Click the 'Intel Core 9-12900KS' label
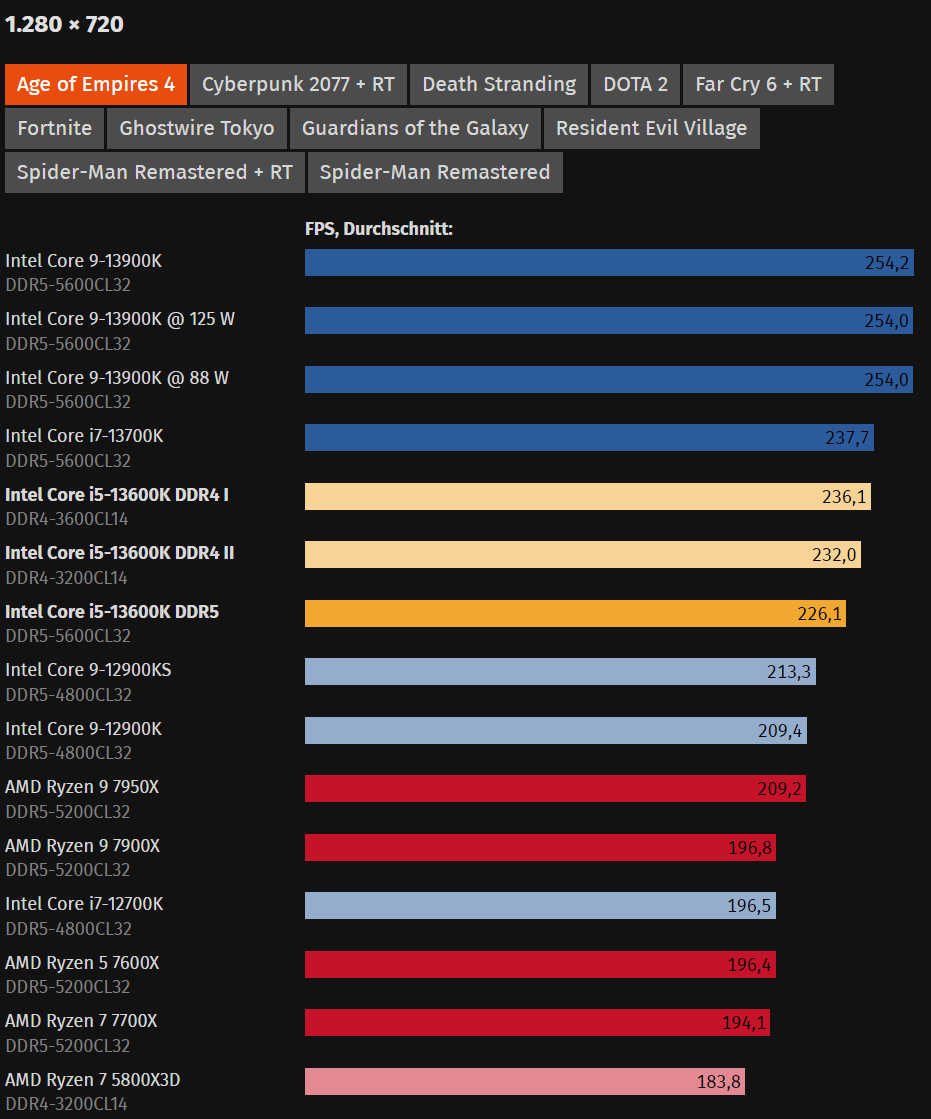931x1119 pixels. click(x=88, y=670)
